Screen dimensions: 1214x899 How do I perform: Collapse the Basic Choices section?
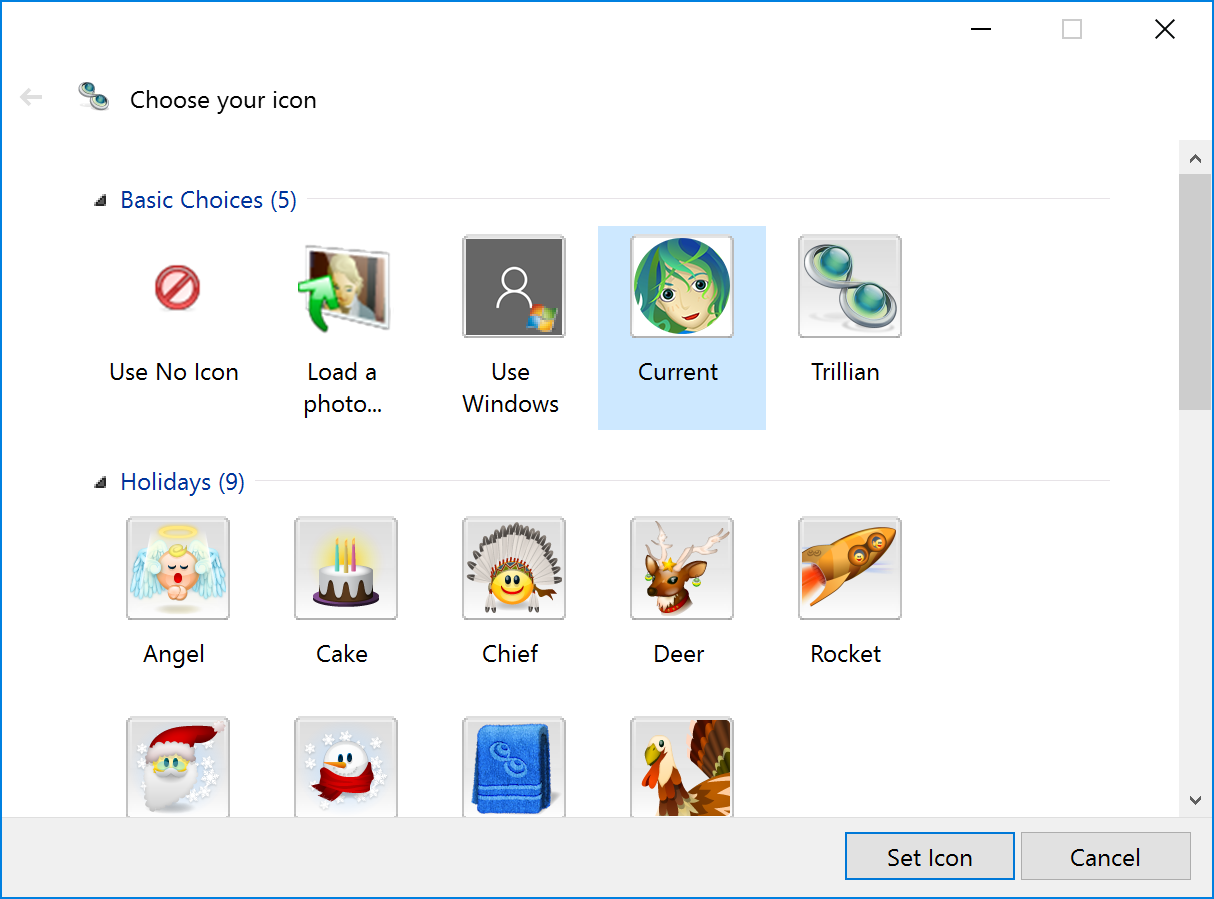[x=99, y=199]
